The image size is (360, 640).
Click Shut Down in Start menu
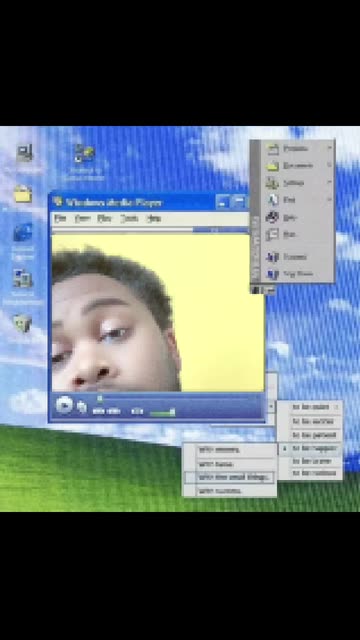pyautogui.click(x=292, y=274)
